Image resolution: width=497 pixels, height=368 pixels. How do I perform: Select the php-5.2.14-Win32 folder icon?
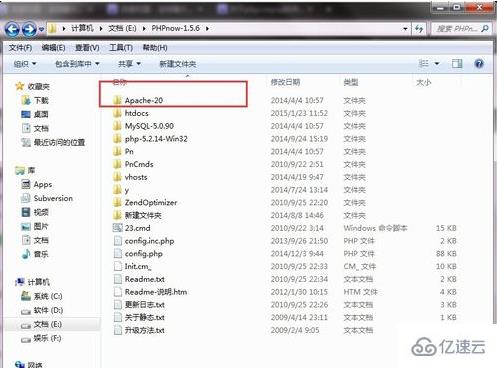coord(117,138)
